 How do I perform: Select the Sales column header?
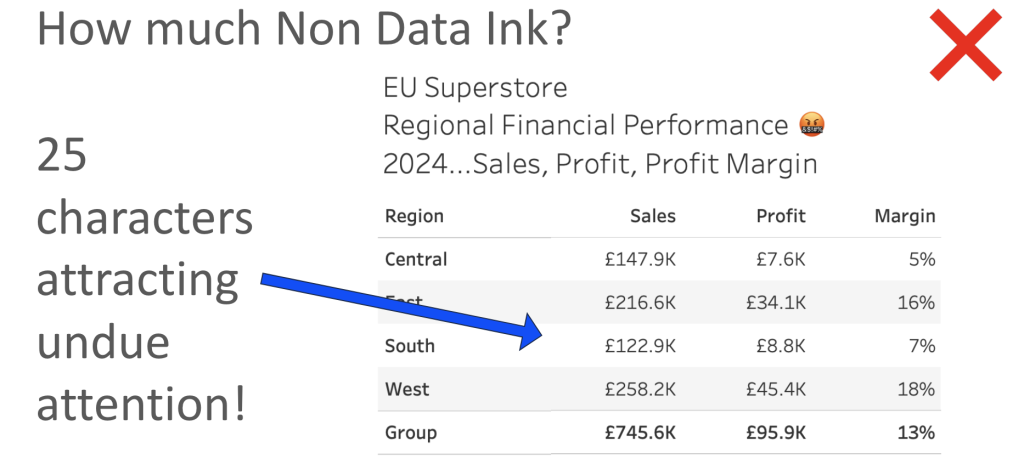pyautogui.click(x=653, y=216)
